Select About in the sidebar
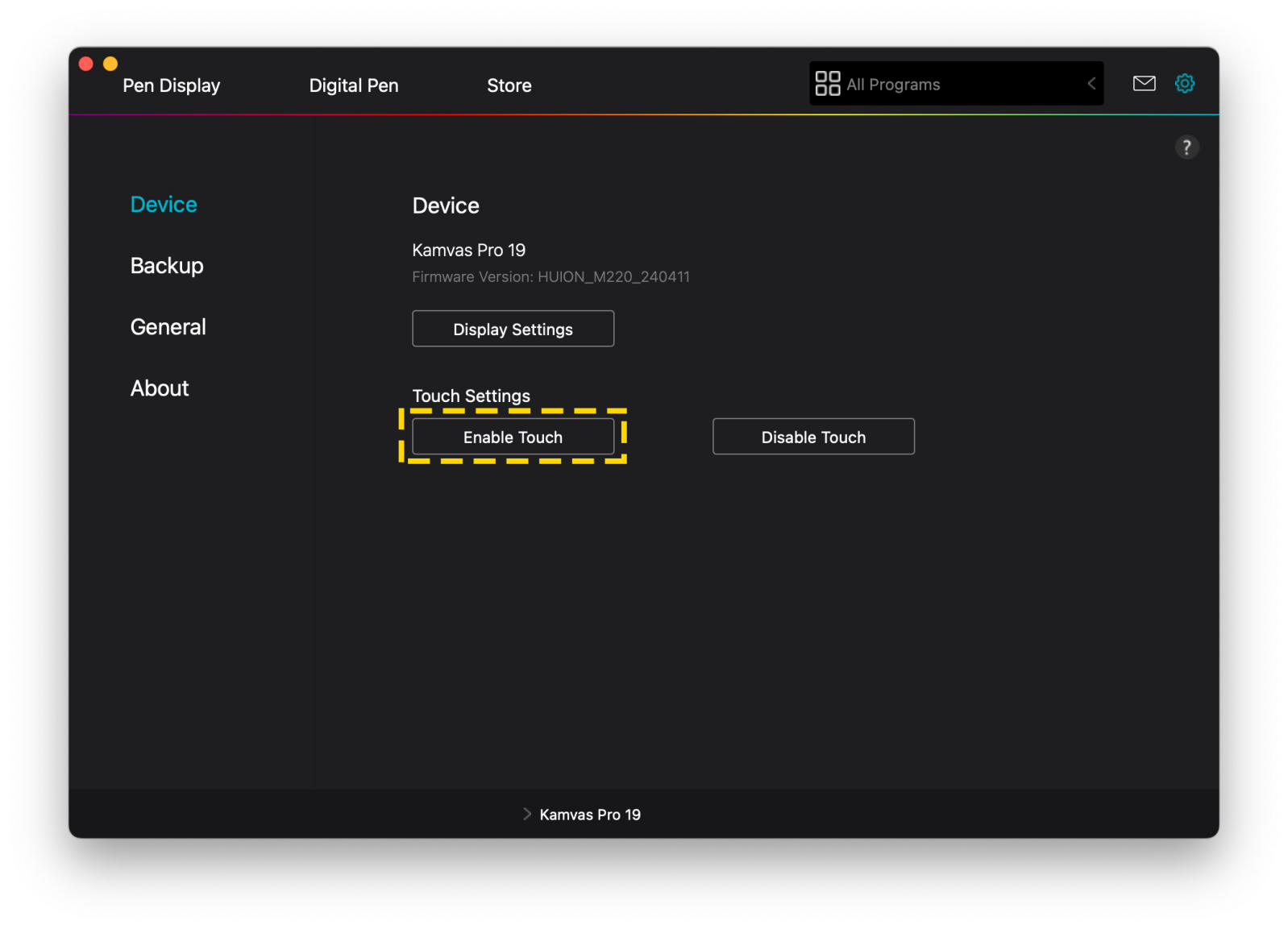 [x=160, y=388]
